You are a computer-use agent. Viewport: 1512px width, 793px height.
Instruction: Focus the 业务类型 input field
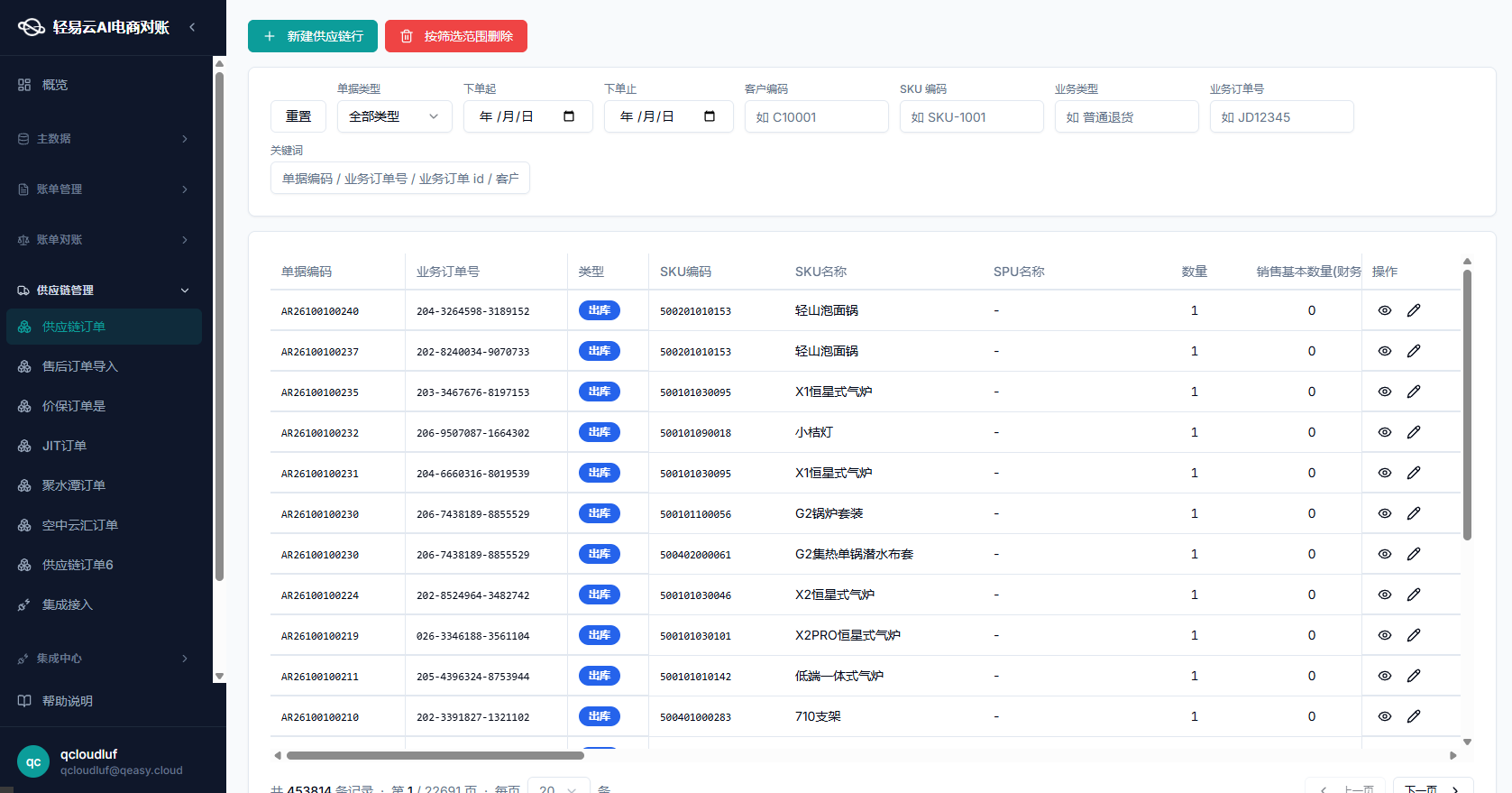tap(1127, 116)
